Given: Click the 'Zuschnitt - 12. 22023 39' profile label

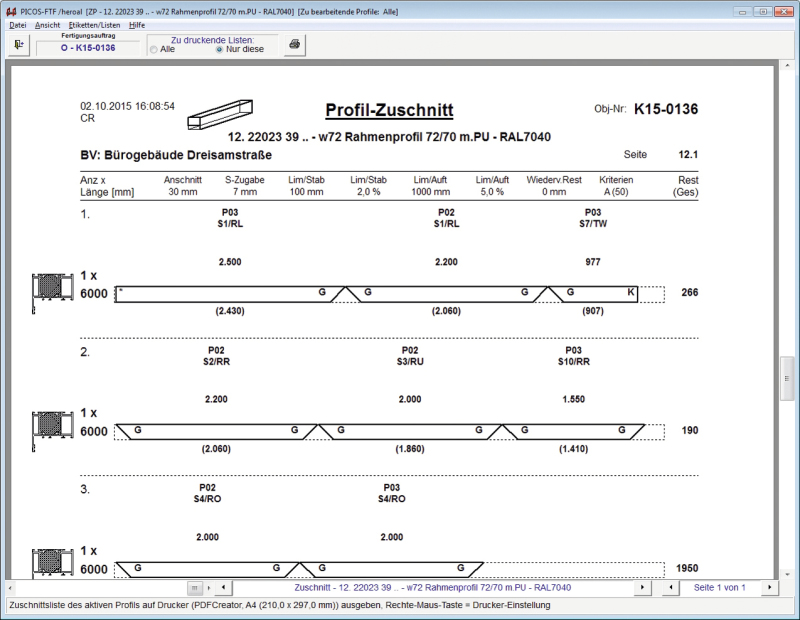Looking at the screenshot, I should [x=433, y=587].
